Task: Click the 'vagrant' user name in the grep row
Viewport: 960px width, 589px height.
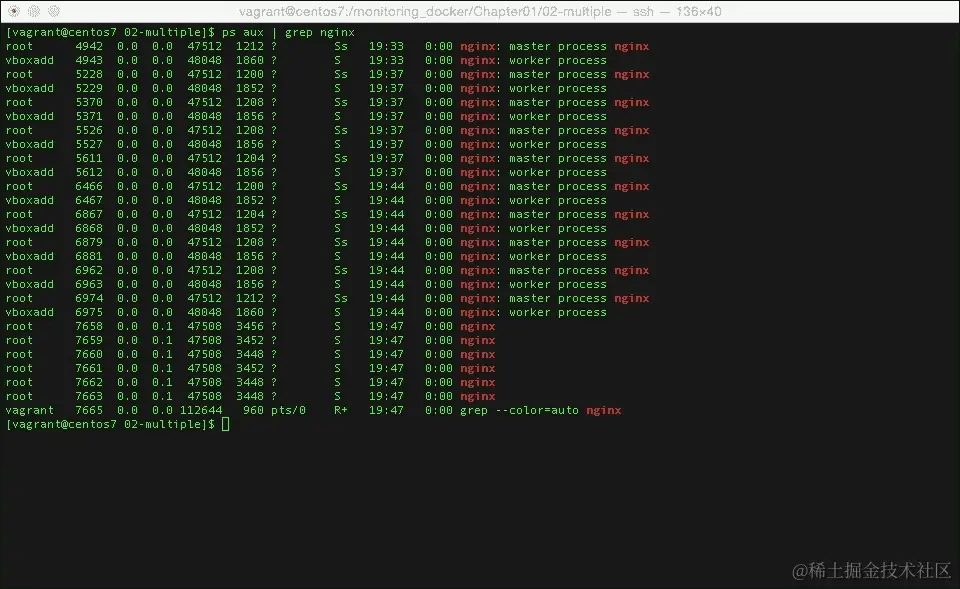Action: pos(29,411)
